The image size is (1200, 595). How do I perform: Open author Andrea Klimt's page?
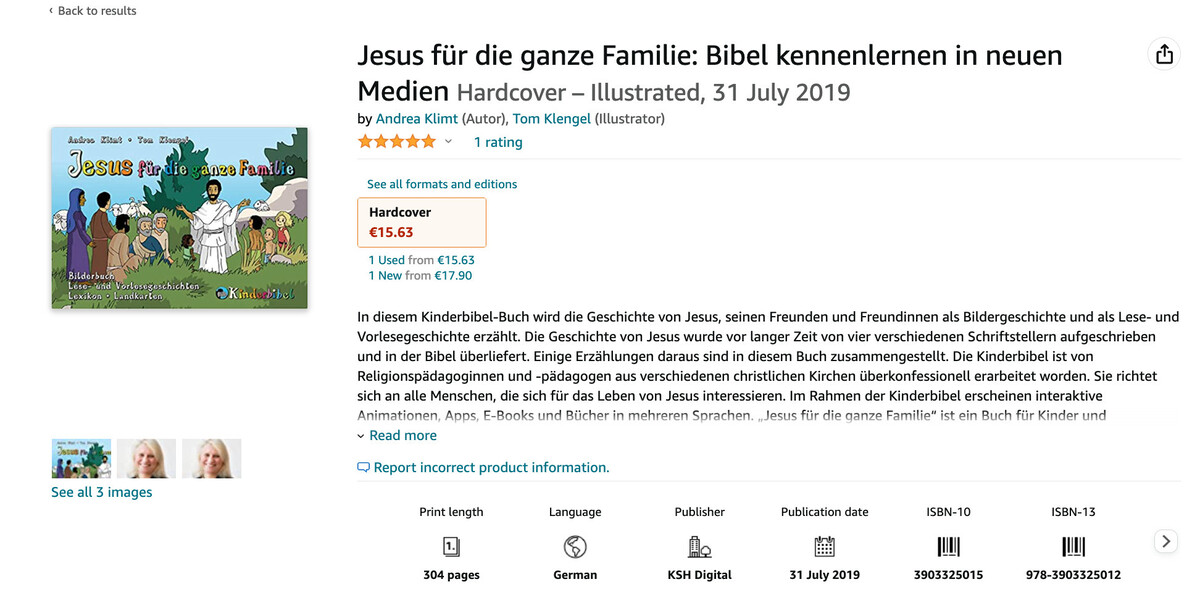(416, 119)
